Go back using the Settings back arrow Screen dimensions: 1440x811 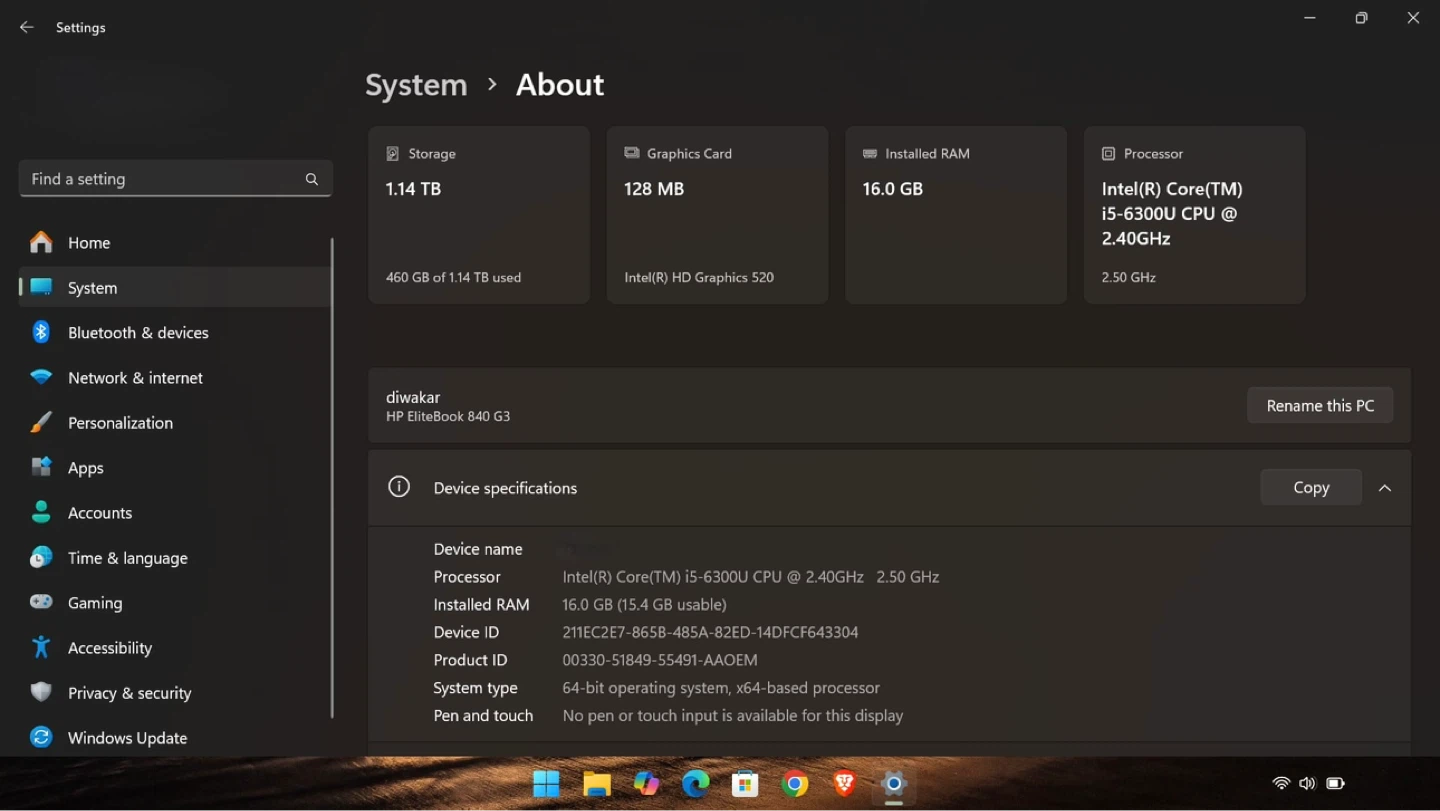[27, 27]
